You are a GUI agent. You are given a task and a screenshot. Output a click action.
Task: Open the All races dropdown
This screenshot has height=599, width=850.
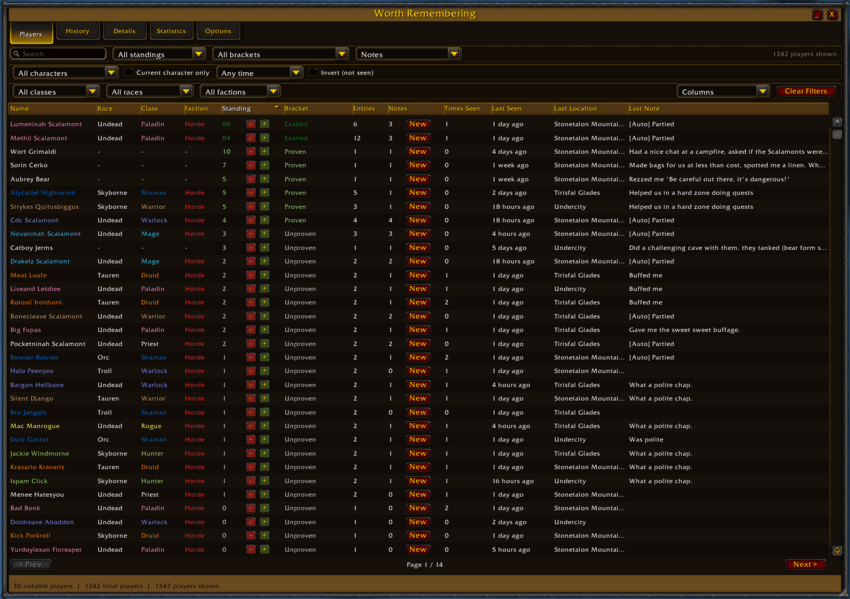pos(150,92)
